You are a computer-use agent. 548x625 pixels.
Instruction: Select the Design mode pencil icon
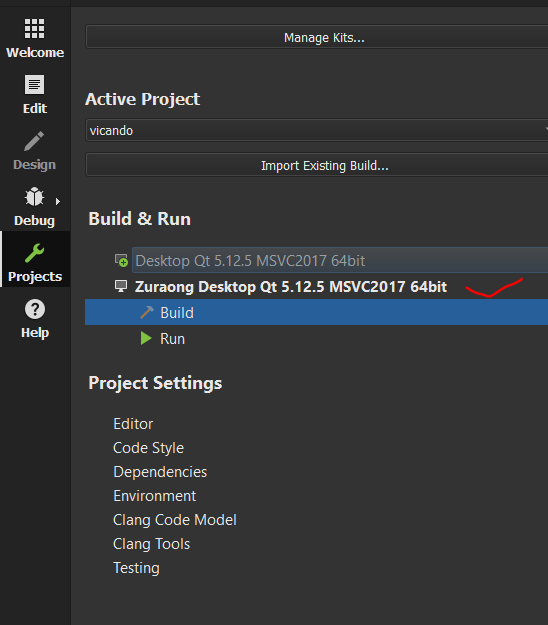pos(34,141)
